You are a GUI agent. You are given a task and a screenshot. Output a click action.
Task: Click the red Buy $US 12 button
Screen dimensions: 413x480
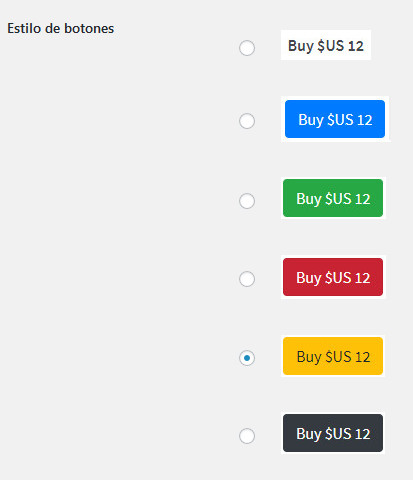[x=333, y=277]
